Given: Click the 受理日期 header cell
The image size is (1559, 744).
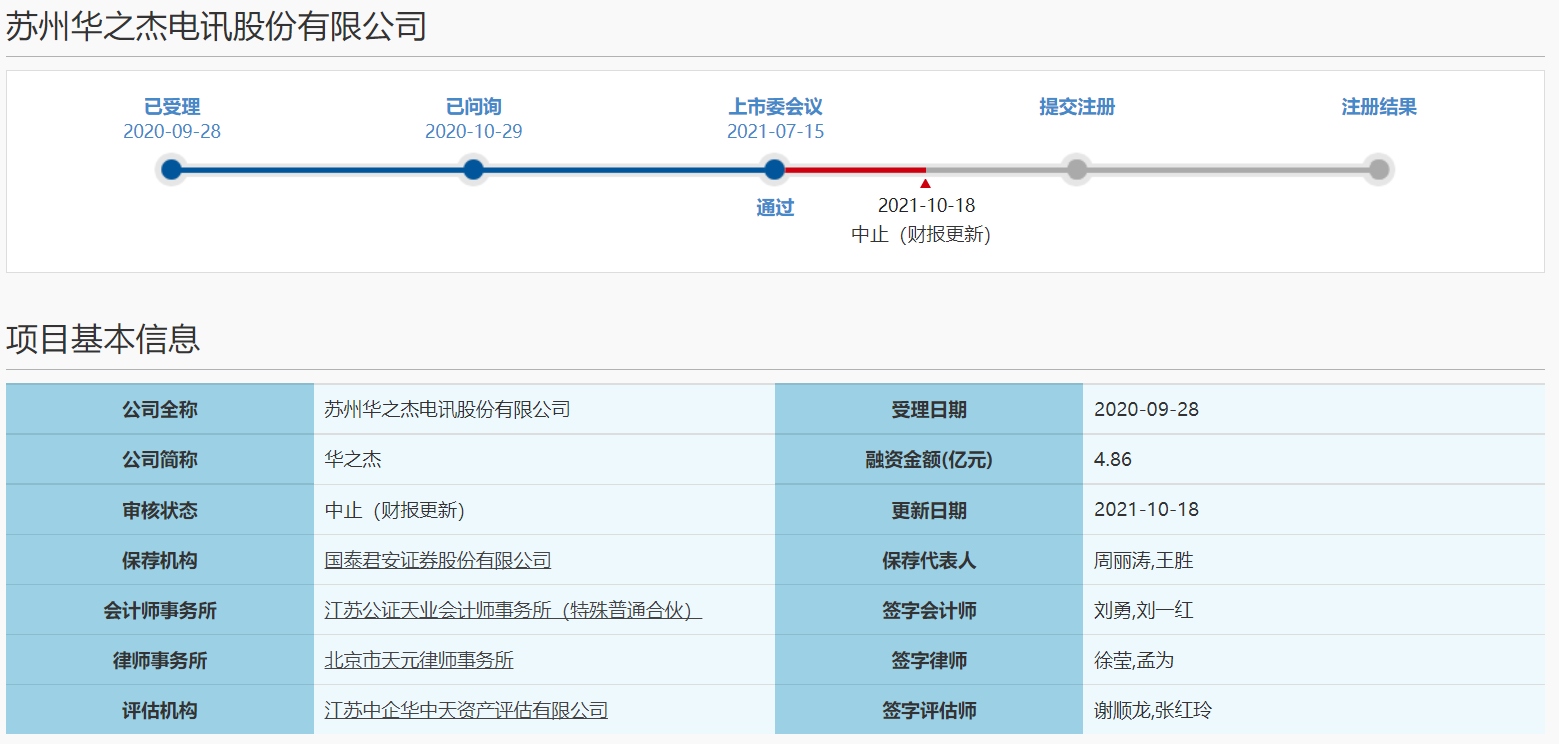Looking at the screenshot, I should tap(929, 410).
